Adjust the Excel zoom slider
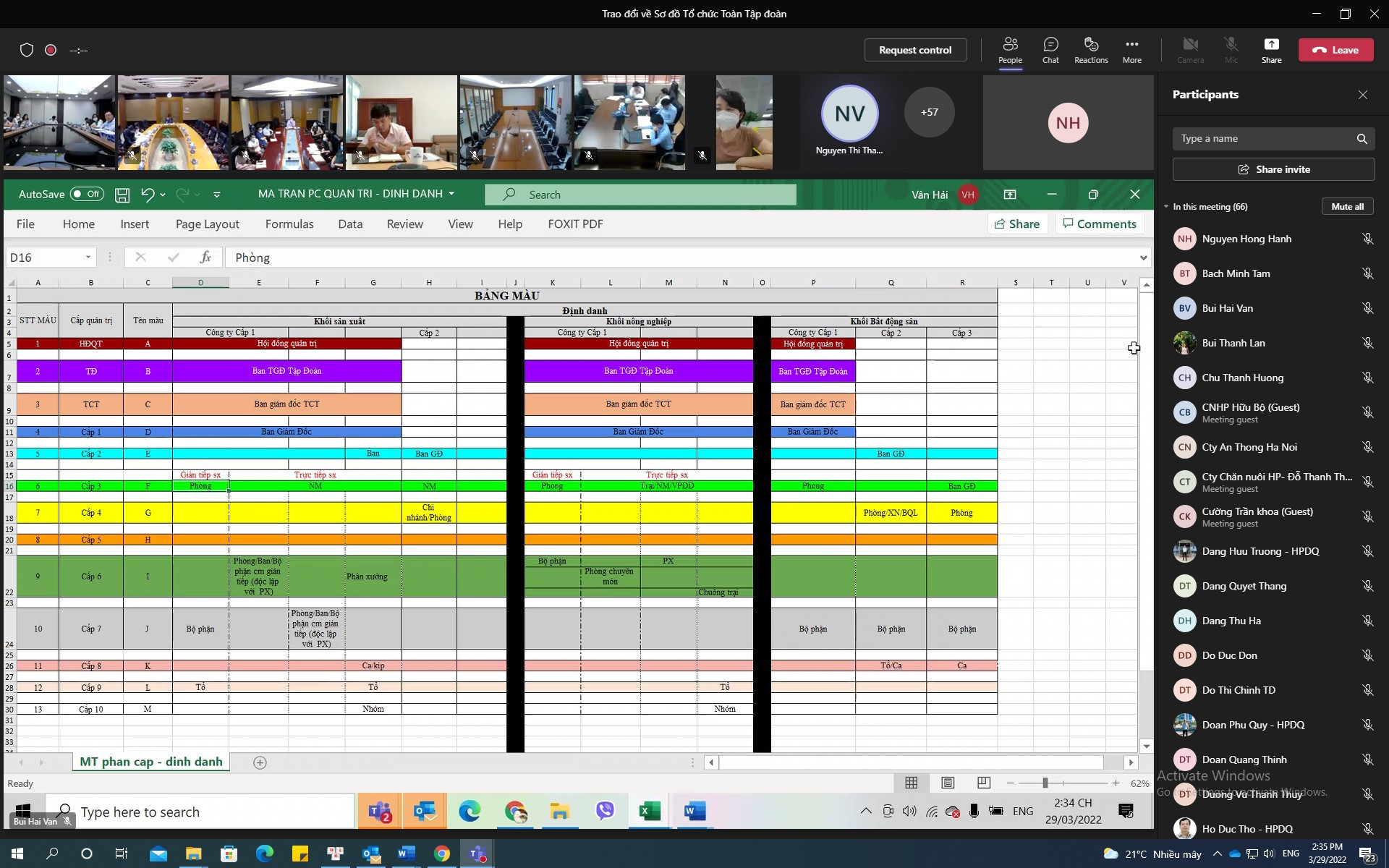 click(1045, 783)
